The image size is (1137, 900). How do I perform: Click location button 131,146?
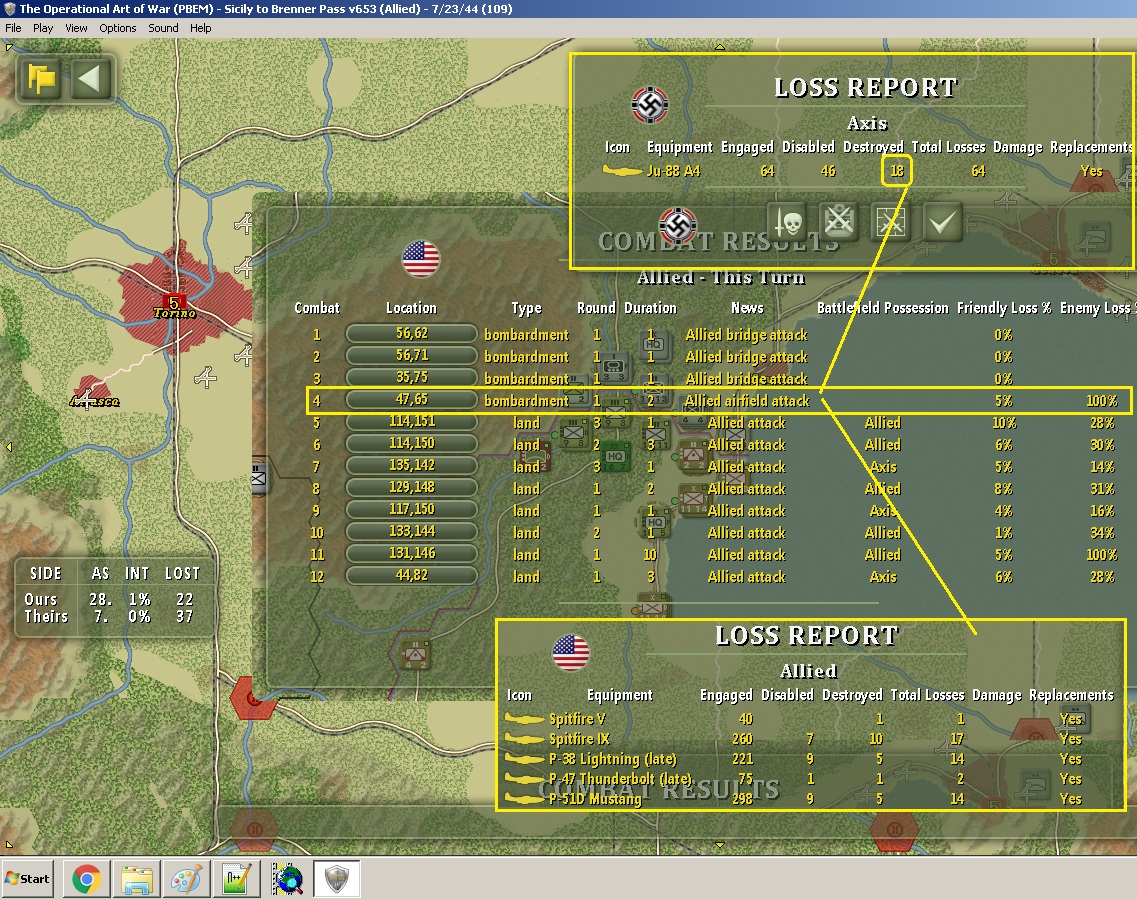411,553
